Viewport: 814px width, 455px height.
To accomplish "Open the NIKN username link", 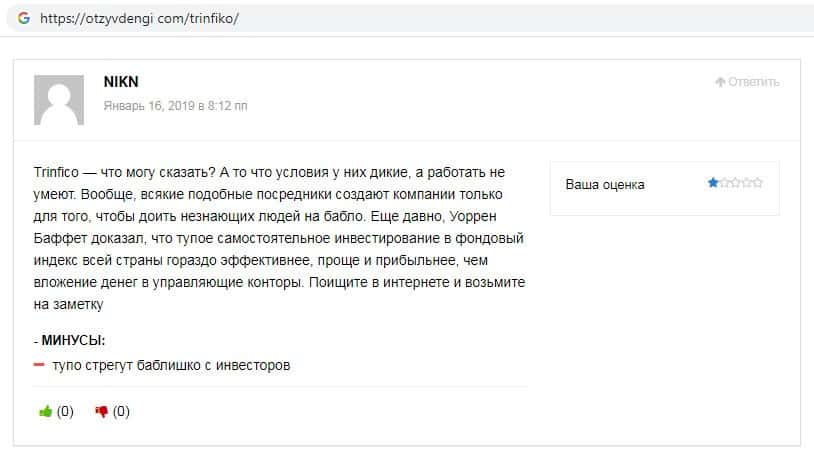I will (120, 82).
